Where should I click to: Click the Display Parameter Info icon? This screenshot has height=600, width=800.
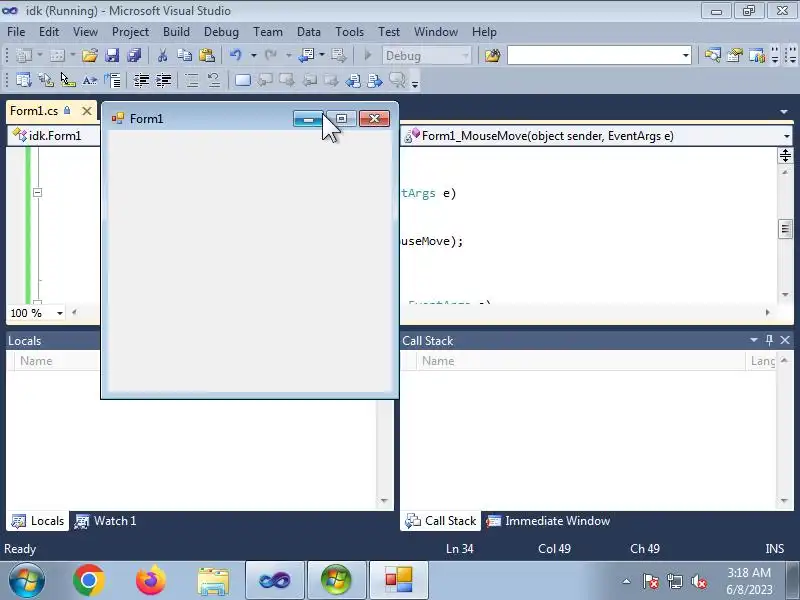[x=46, y=80]
